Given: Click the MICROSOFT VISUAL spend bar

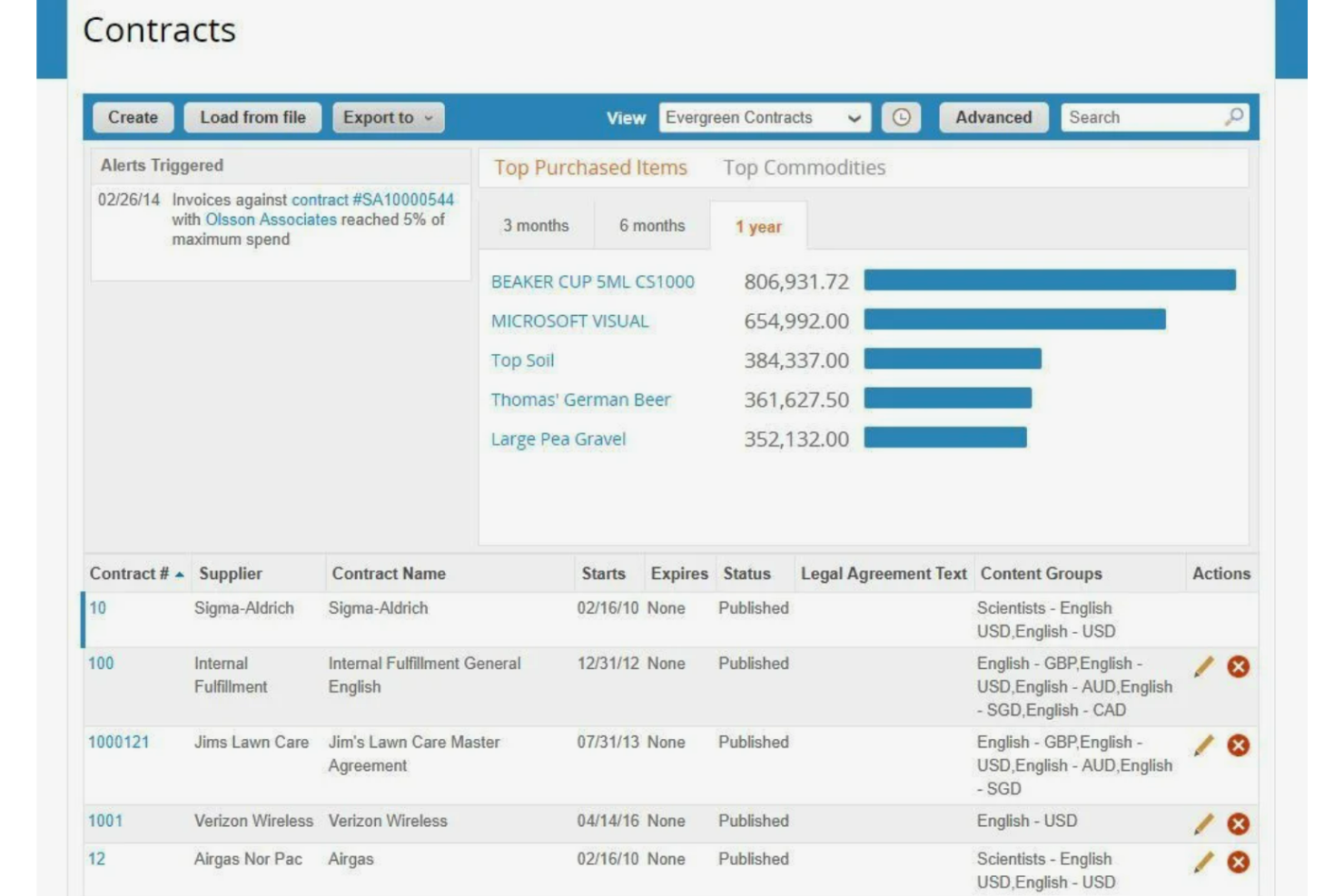Looking at the screenshot, I should click(x=1014, y=320).
